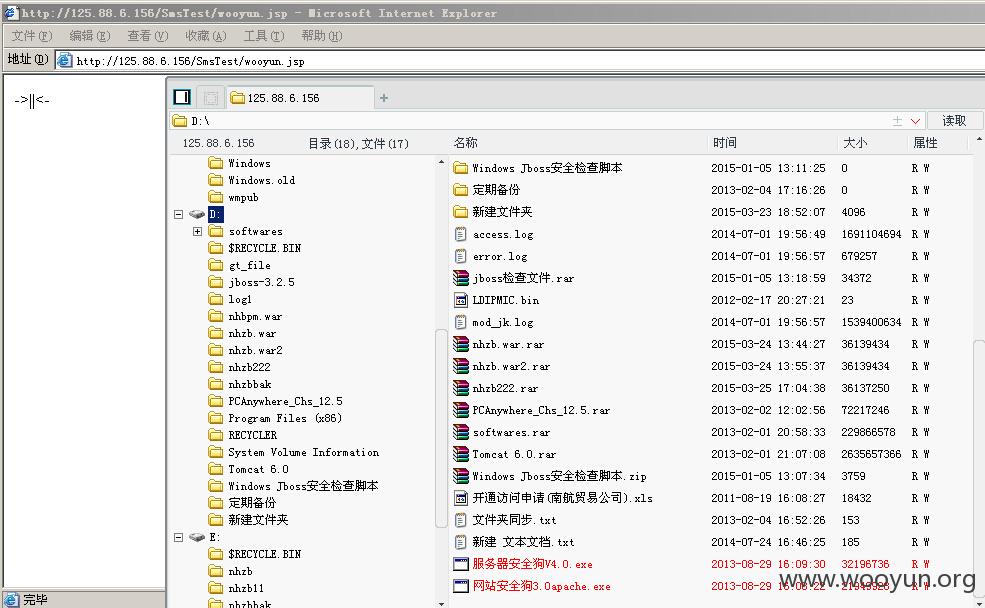Select jboss-3.2.5 folder in tree

(x=261, y=282)
